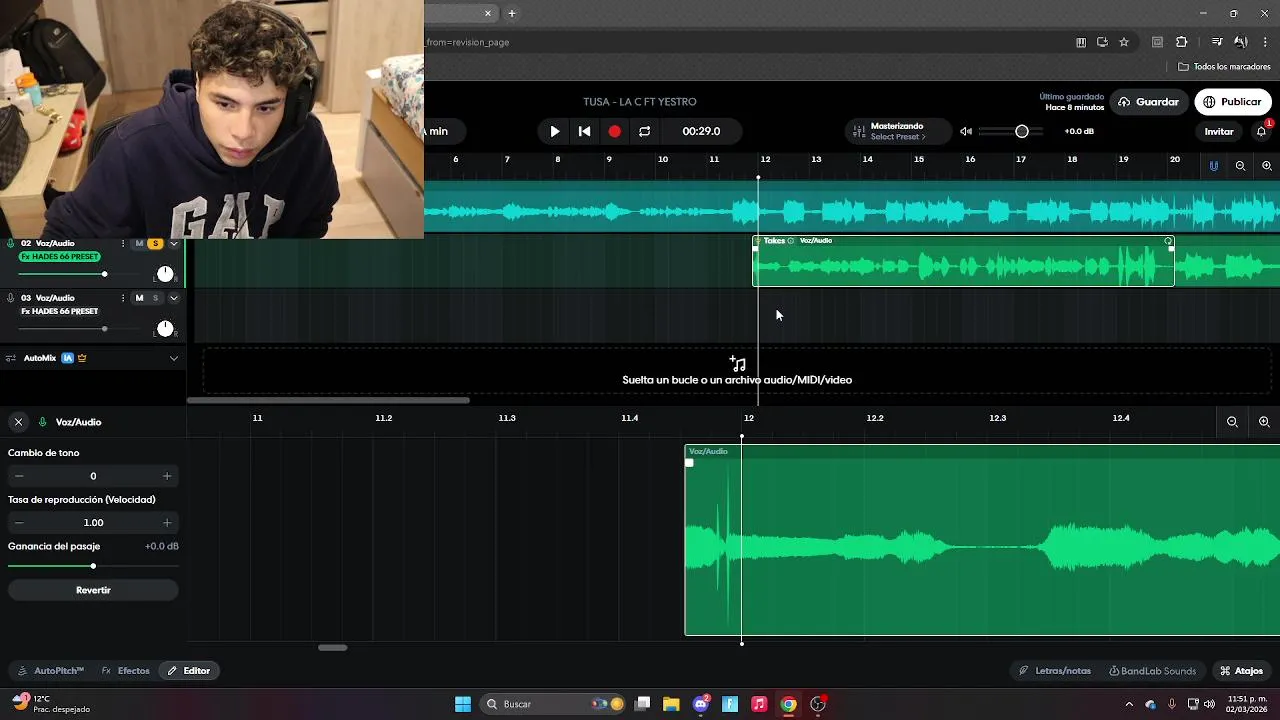Click track 02 microphone icon
1280x720 pixels.
pyautogui.click(x=11, y=244)
